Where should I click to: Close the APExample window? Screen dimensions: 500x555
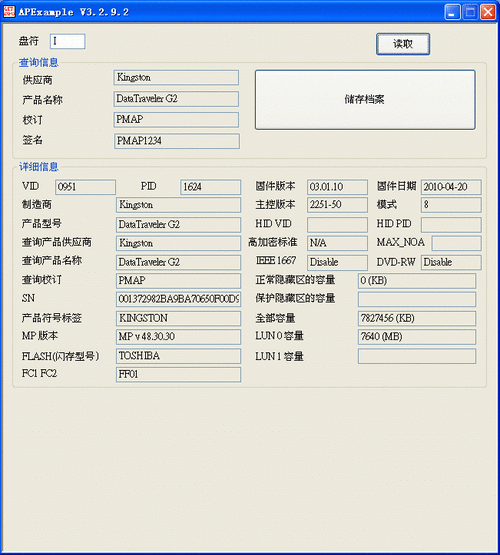coord(488,12)
